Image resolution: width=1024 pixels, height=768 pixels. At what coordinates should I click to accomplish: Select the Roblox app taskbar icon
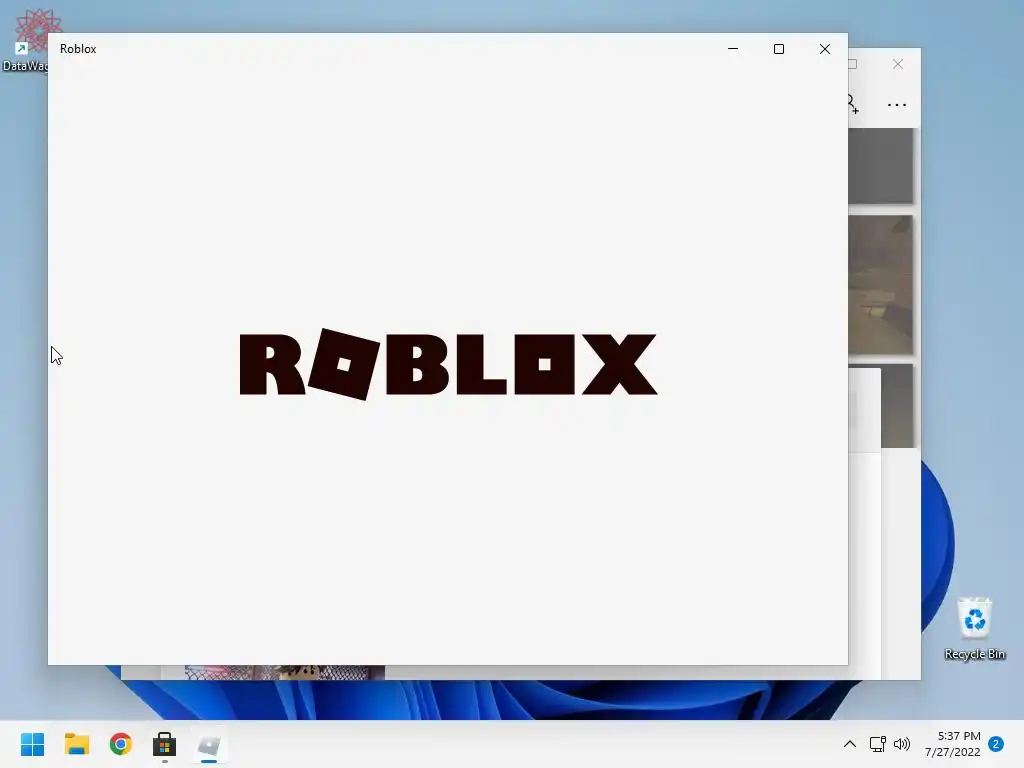coord(209,744)
